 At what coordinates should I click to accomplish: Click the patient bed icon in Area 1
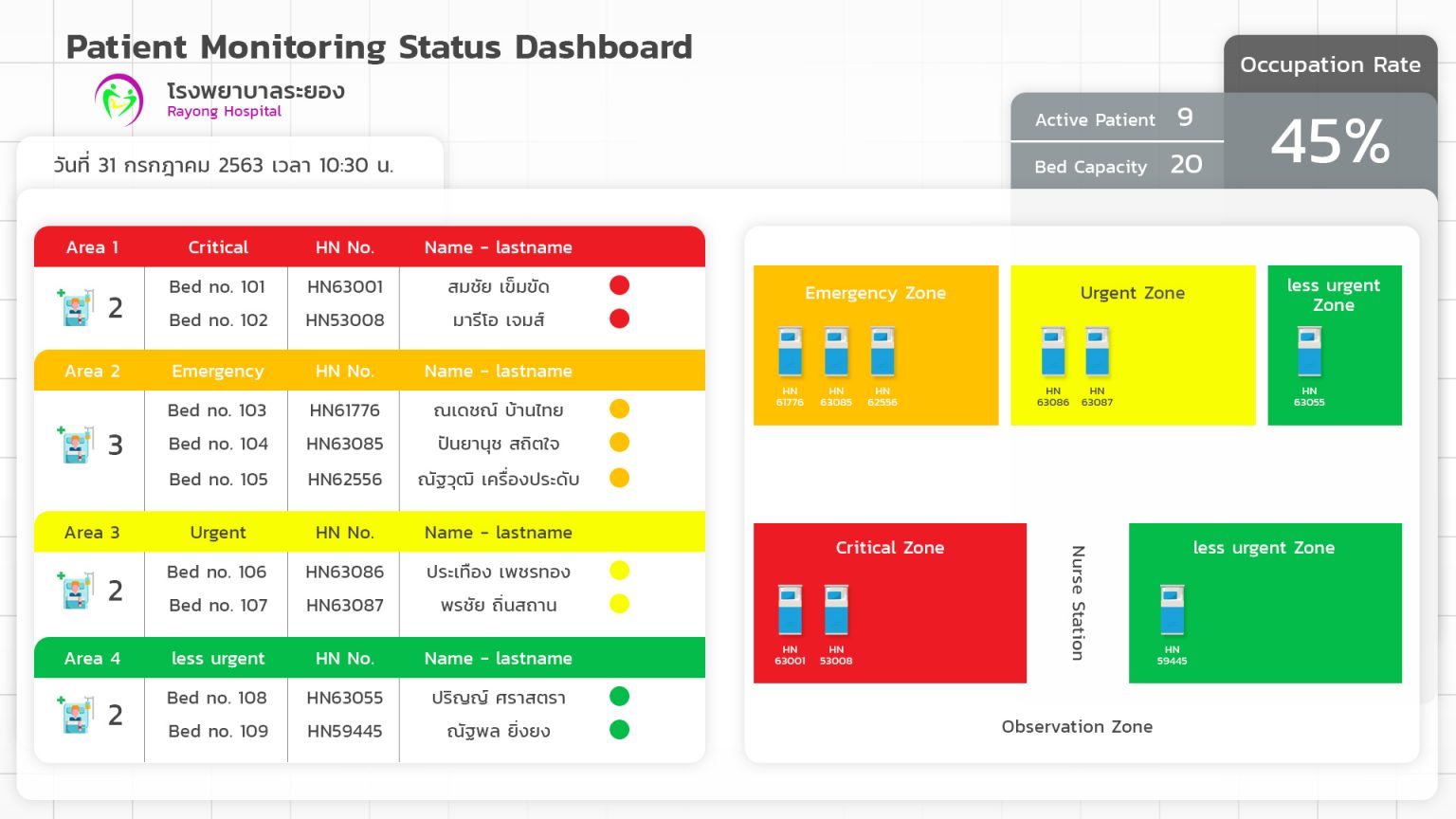coord(76,307)
